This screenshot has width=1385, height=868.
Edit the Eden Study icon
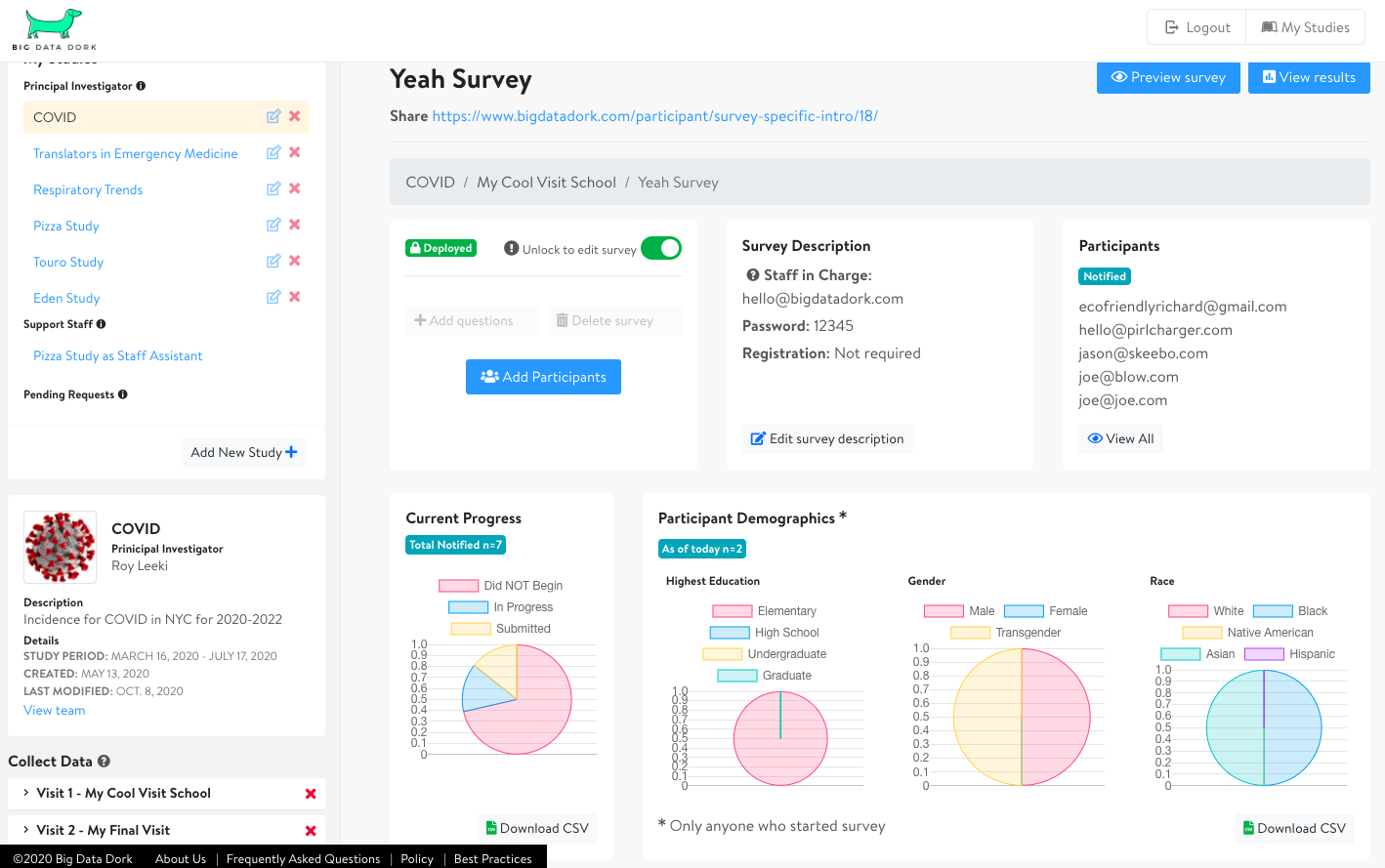[273, 297]
